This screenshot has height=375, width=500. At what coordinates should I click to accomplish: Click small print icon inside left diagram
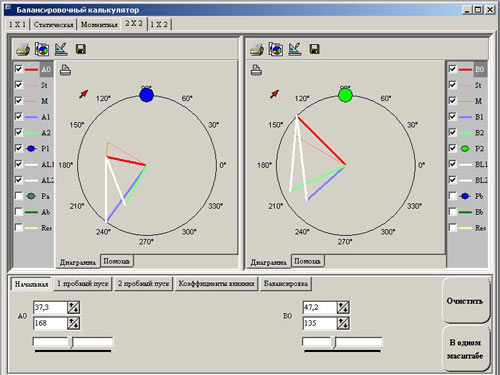point(65,70)
